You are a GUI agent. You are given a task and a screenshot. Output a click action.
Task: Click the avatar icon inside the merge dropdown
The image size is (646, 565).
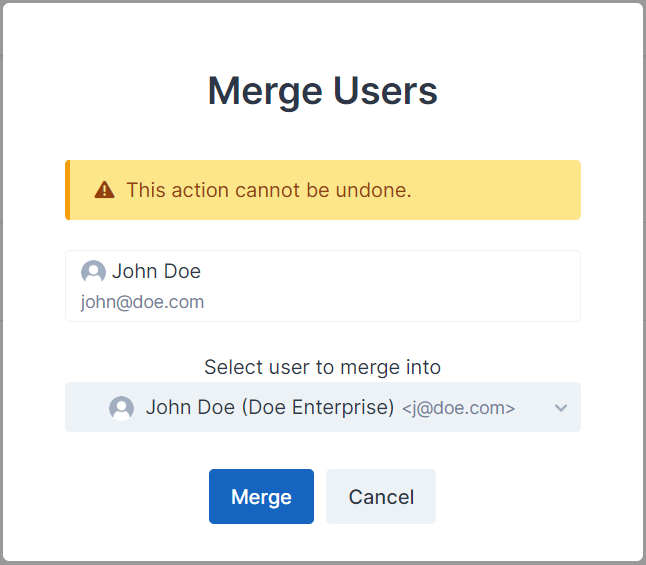point(121,408)
